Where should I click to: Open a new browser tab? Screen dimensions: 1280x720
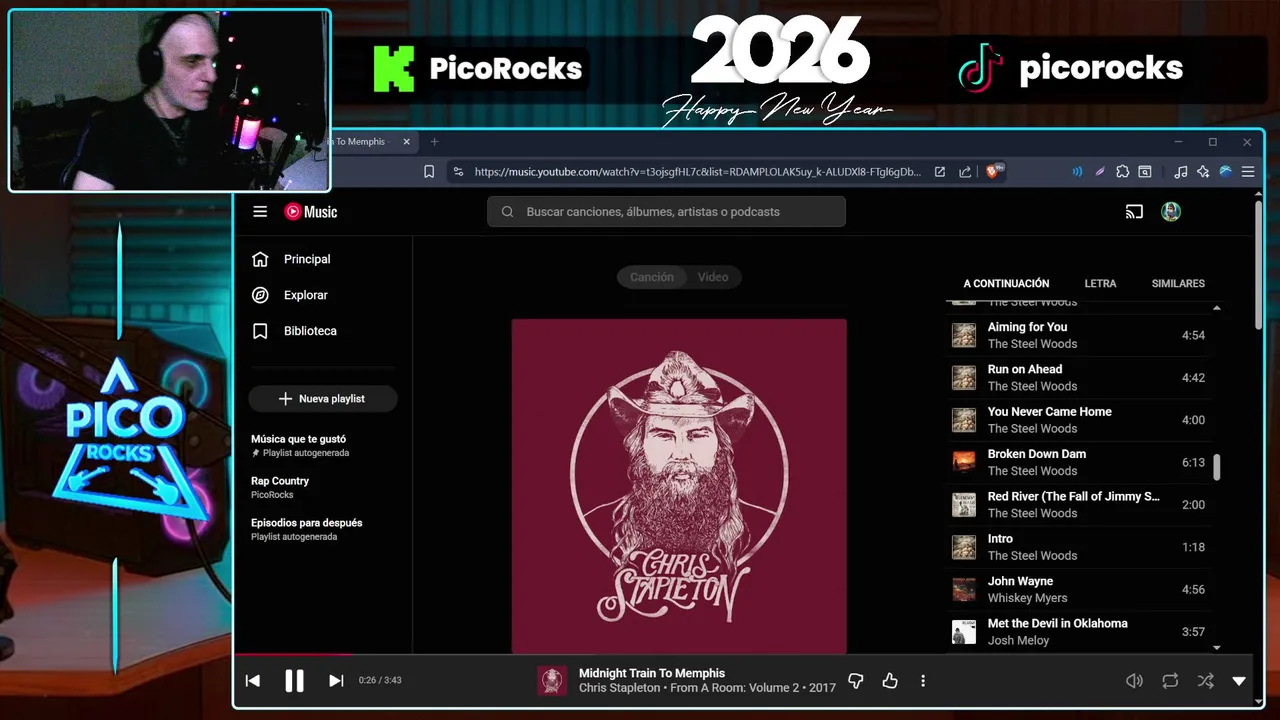434,142
